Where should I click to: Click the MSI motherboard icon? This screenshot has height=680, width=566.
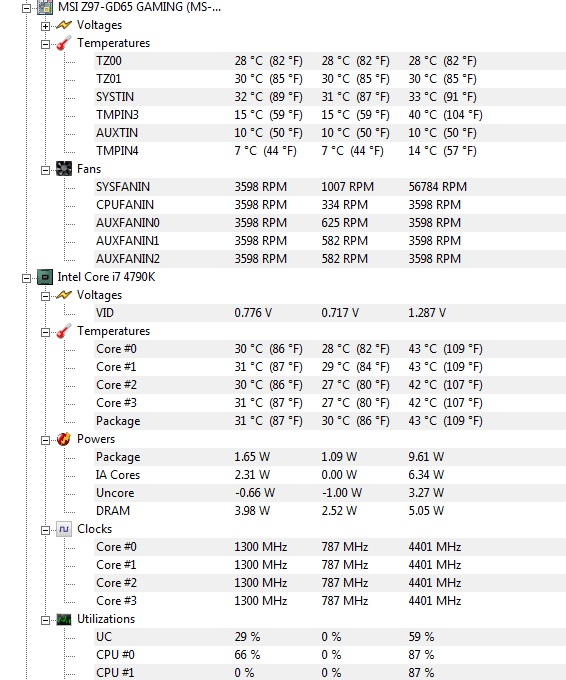pyautogui.click(x=45, y=7)
